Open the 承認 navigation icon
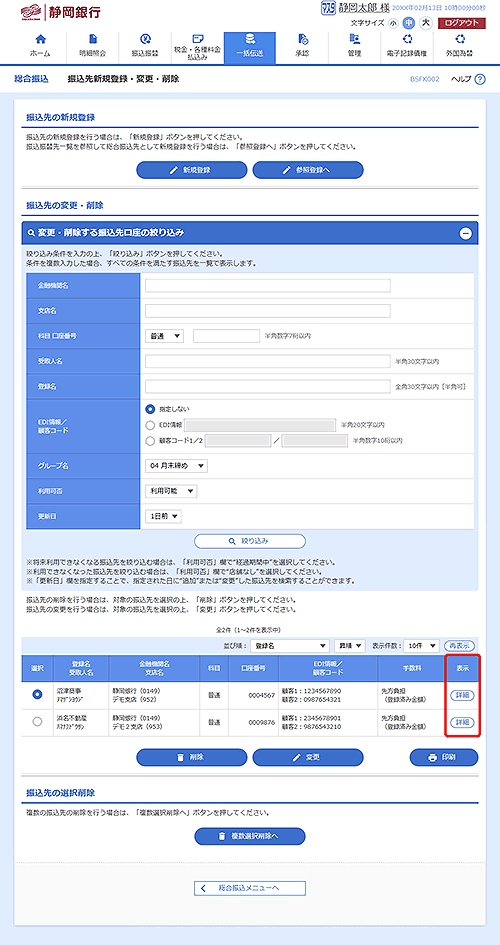Image resolution: width=500 pixels, height=945 pixels. [302, 39]
